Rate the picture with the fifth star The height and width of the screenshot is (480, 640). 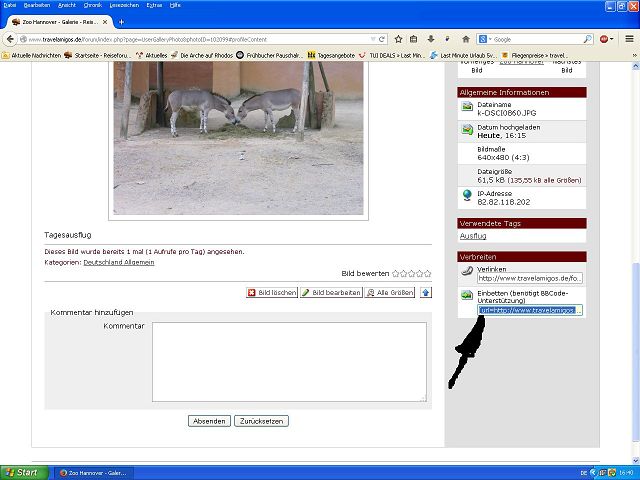tap(428, 273)
